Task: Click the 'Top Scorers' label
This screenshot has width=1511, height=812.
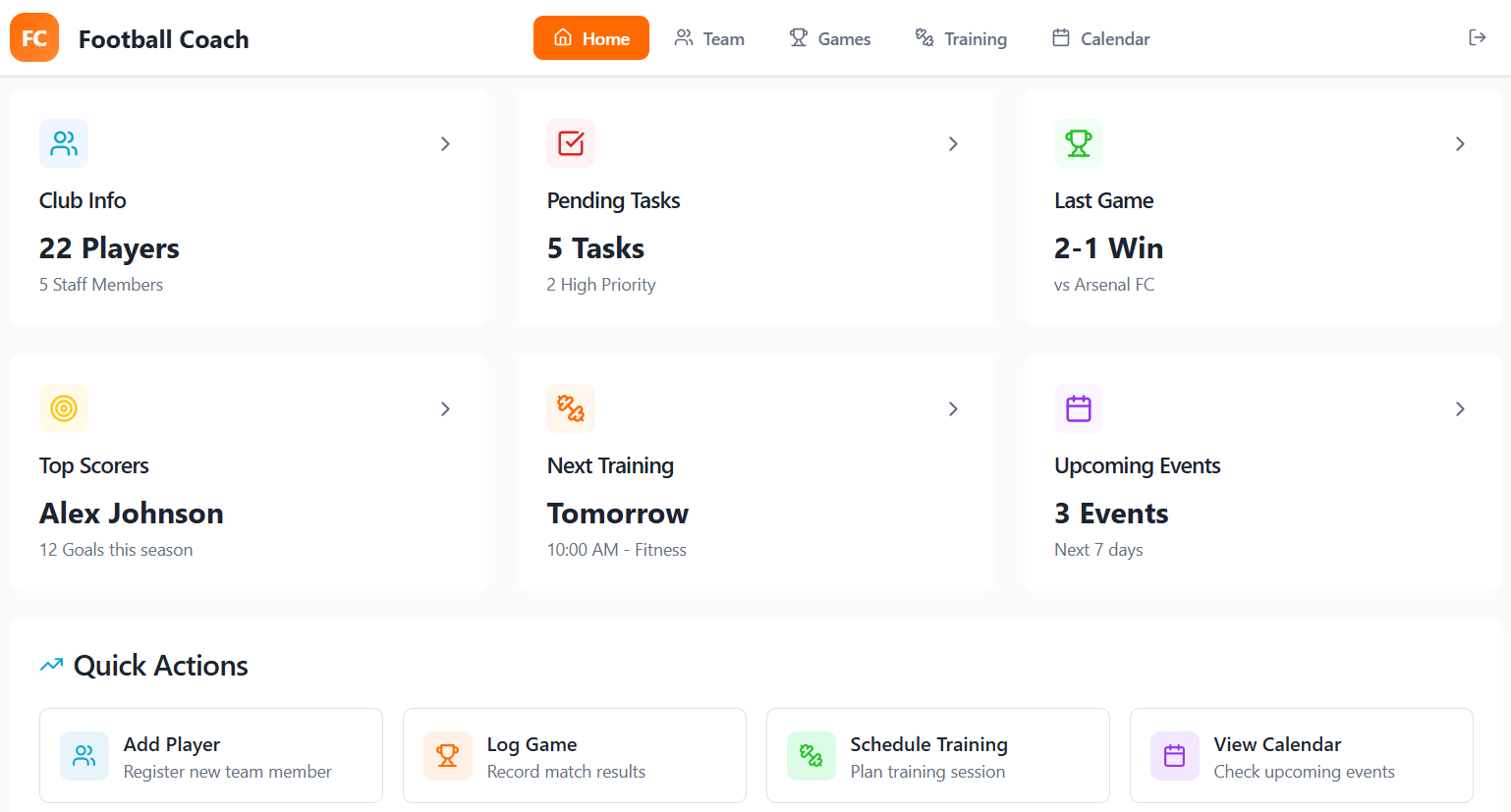Action: coord(94,465)
